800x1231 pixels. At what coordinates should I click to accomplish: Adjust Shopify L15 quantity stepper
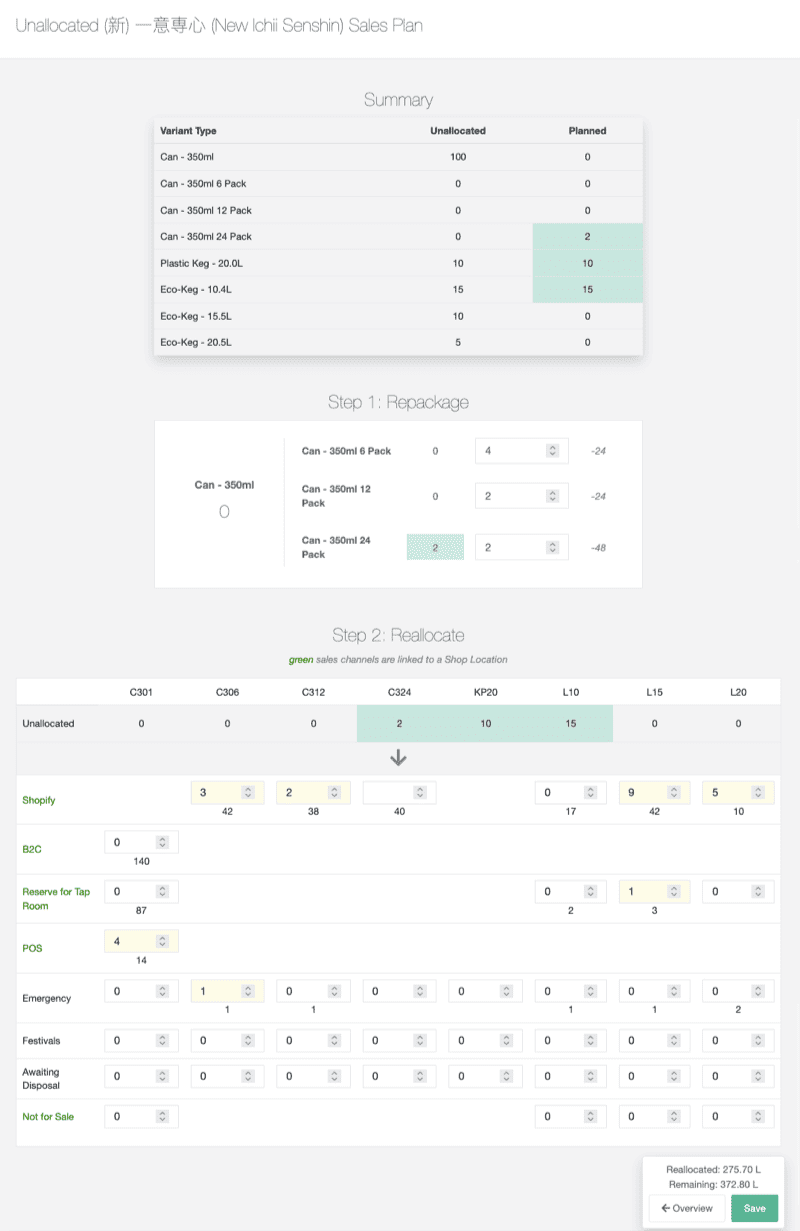click(676, 793)
